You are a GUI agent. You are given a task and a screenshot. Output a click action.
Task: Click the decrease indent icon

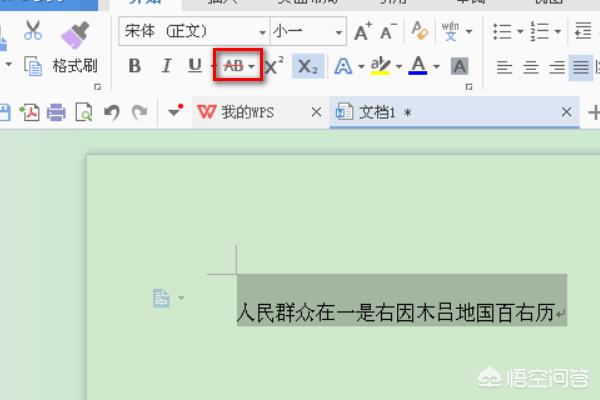click(583, 31)
